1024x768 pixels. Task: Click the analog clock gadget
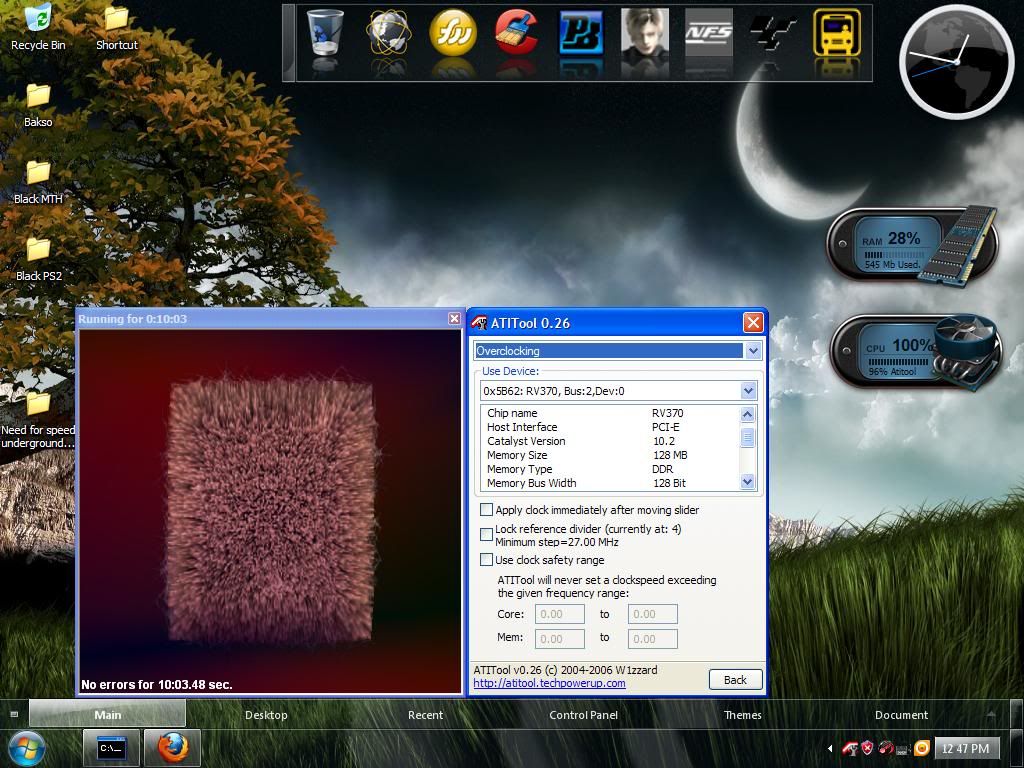coord(956,61)
